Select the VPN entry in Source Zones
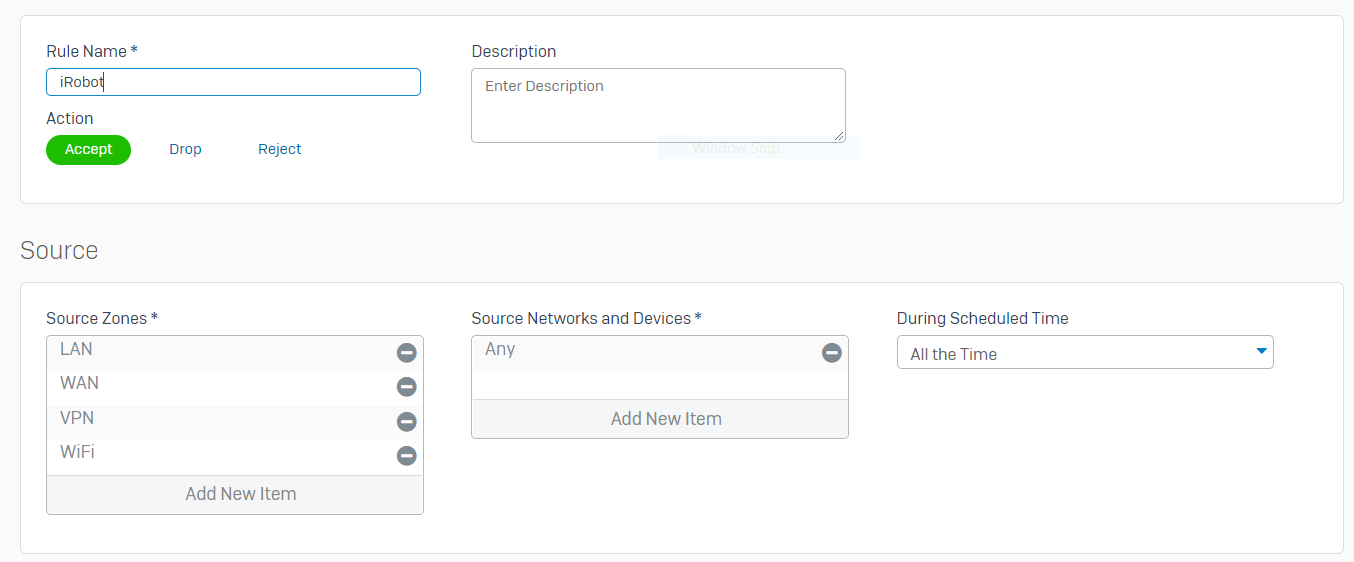Image resolution: width=1354 pixels, height=562 pixels. tap(78, 418)
